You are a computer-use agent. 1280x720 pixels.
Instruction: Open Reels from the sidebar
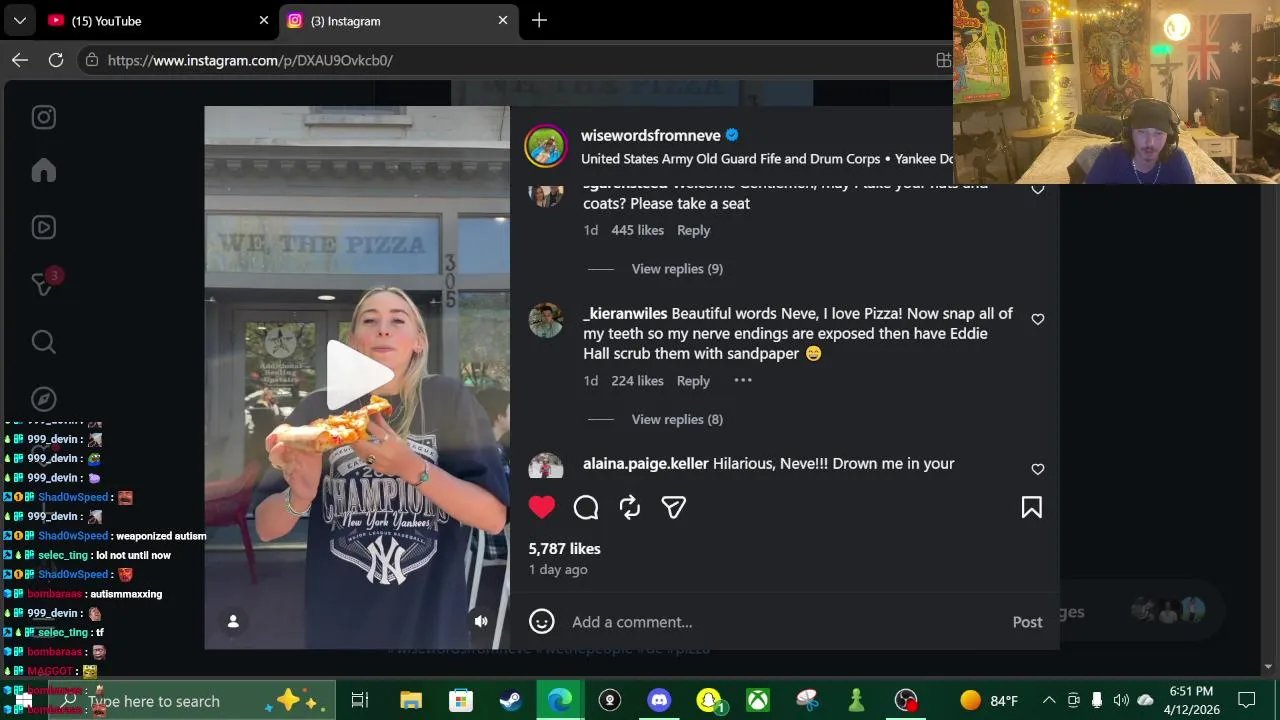tap(43, 227)
